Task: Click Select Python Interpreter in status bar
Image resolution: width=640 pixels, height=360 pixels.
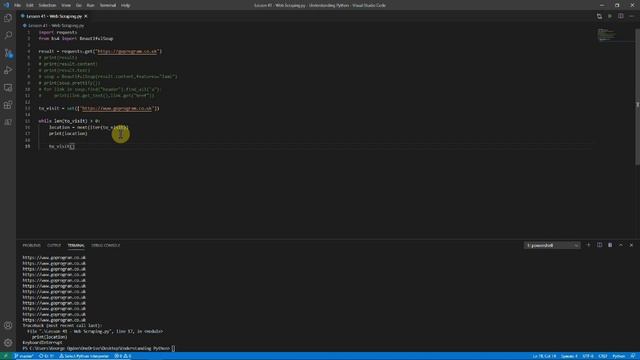Action: coord(84,356)
